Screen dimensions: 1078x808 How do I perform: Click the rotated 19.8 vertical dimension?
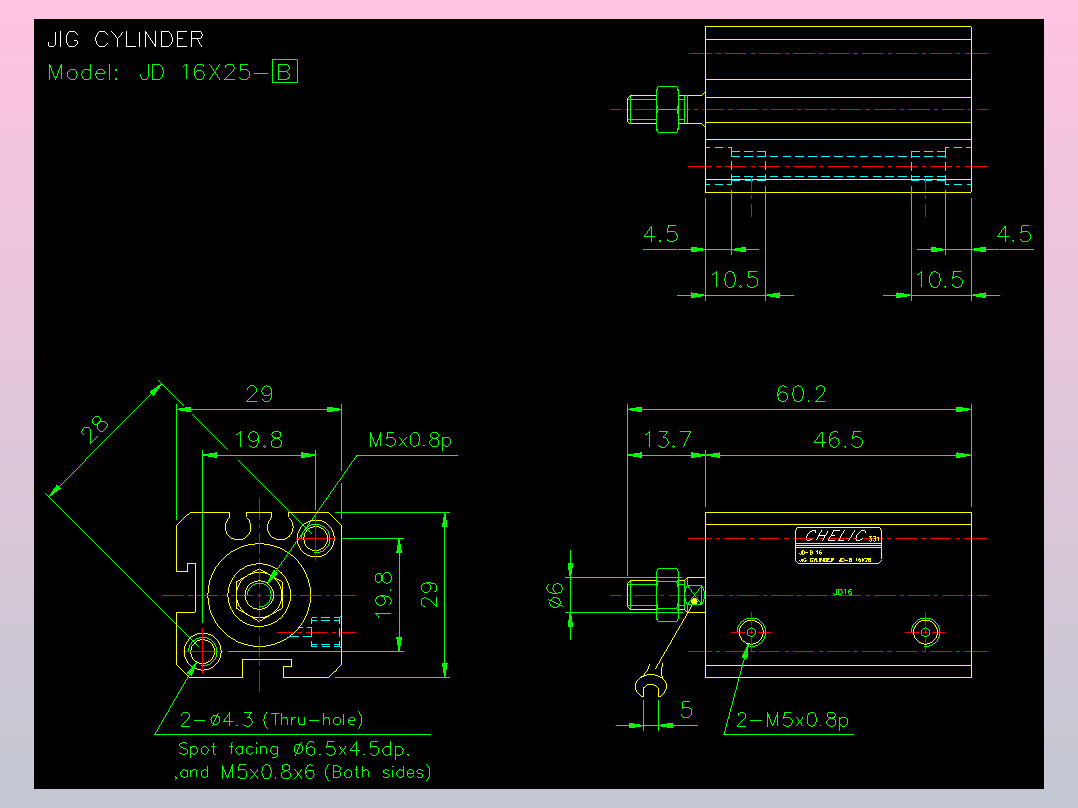[x=384, y=595]
